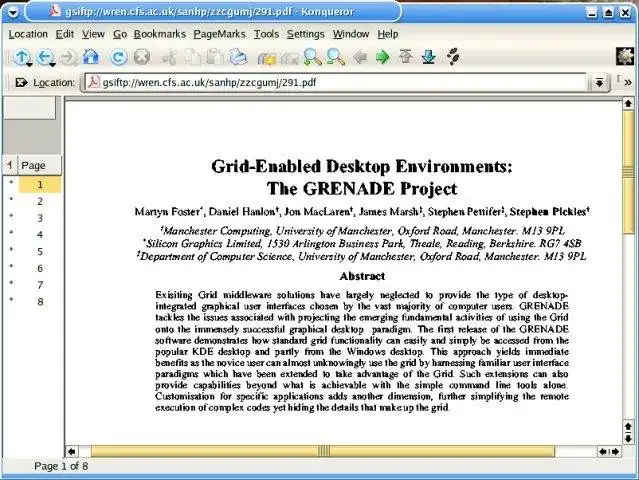Click the Copy toolbar icon
639x480 pixels.
pos(192,57)
